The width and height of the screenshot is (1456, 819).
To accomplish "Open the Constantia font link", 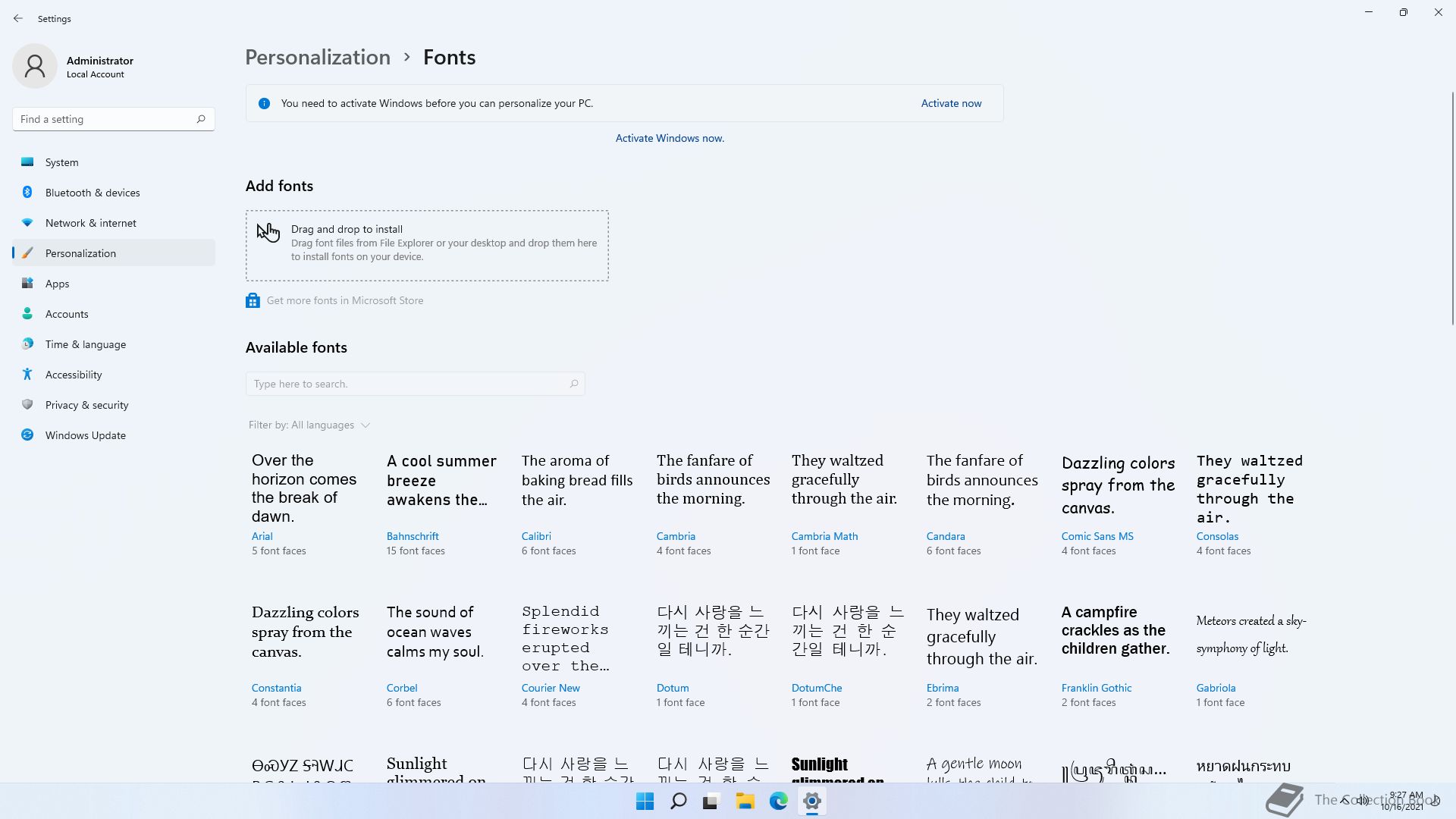I will [x=276, y=688].
